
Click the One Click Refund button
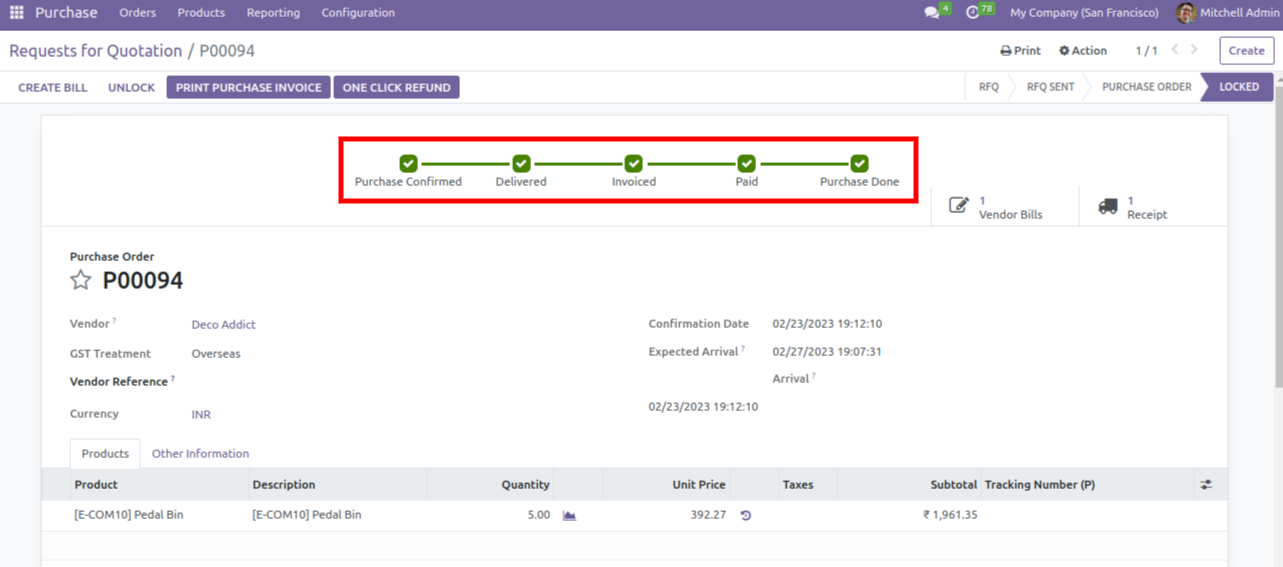click(x=396, y=88)
